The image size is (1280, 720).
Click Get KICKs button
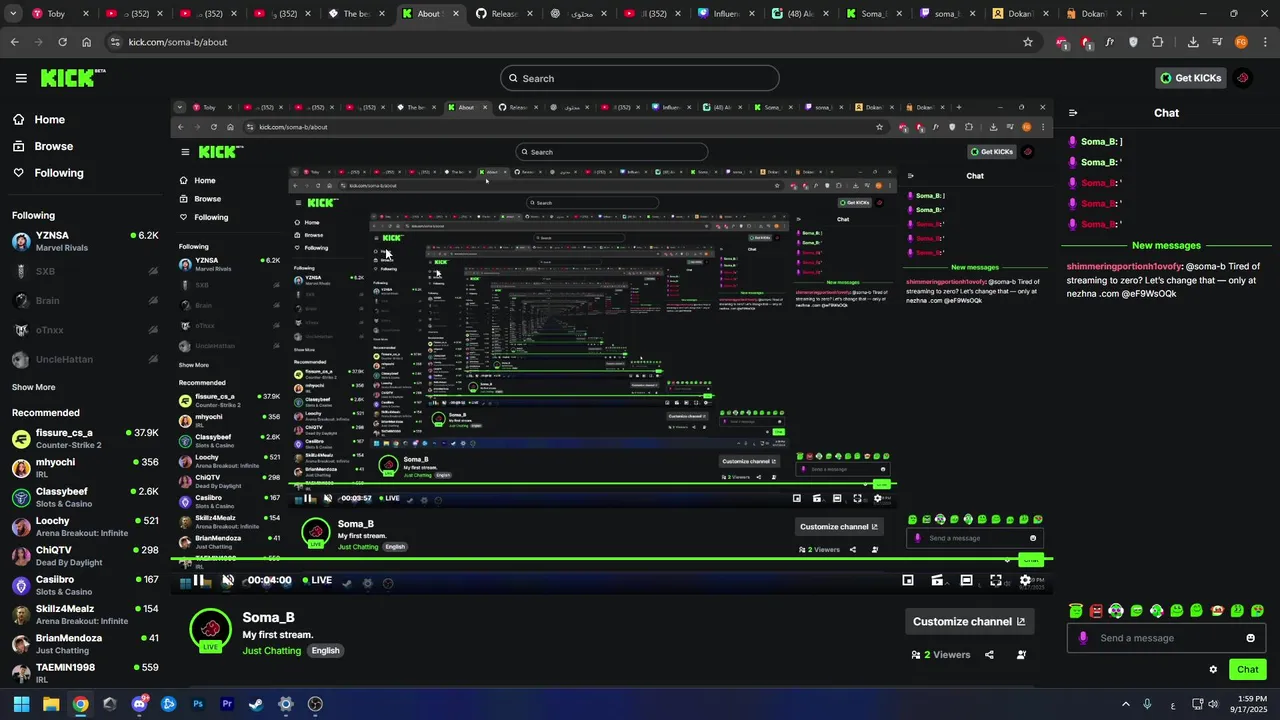pos(1190,78)
